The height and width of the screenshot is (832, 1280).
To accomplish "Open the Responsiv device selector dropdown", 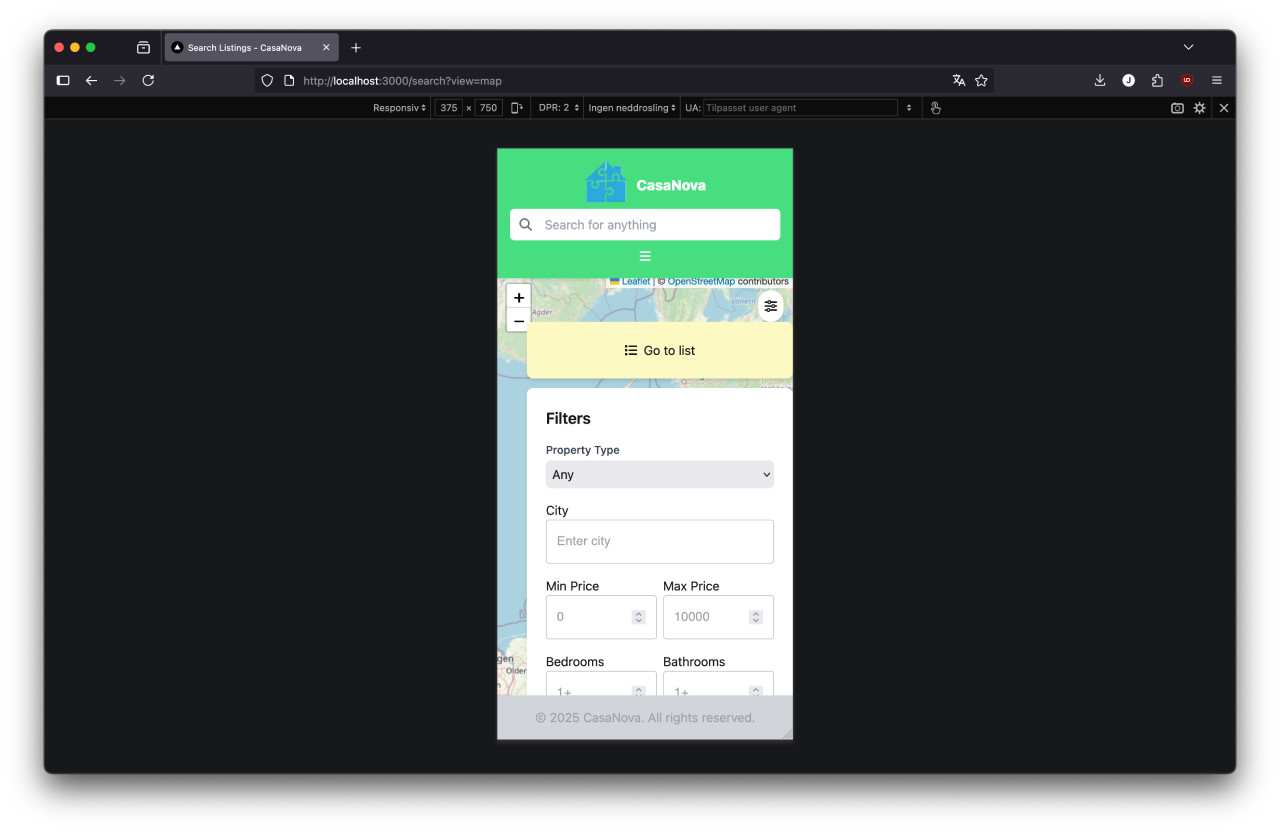I will click(x=399, y=108).
